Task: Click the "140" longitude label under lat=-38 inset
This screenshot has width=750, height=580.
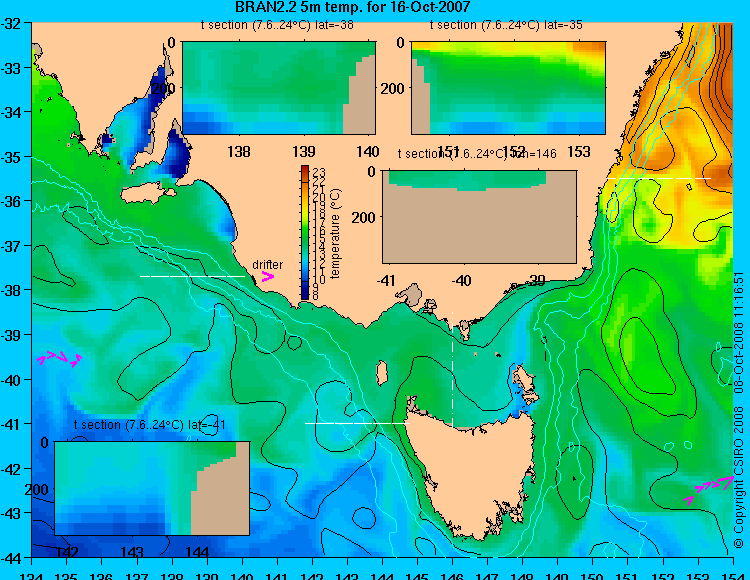Action: pos(368,152)
